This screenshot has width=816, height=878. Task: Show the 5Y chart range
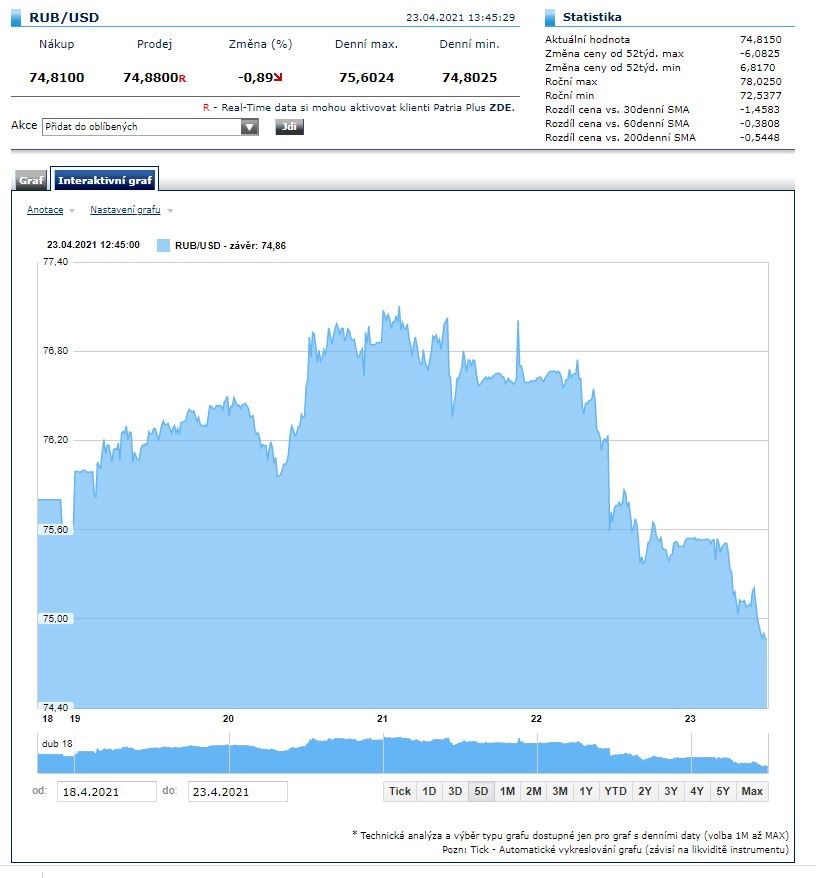pos(722,791)
